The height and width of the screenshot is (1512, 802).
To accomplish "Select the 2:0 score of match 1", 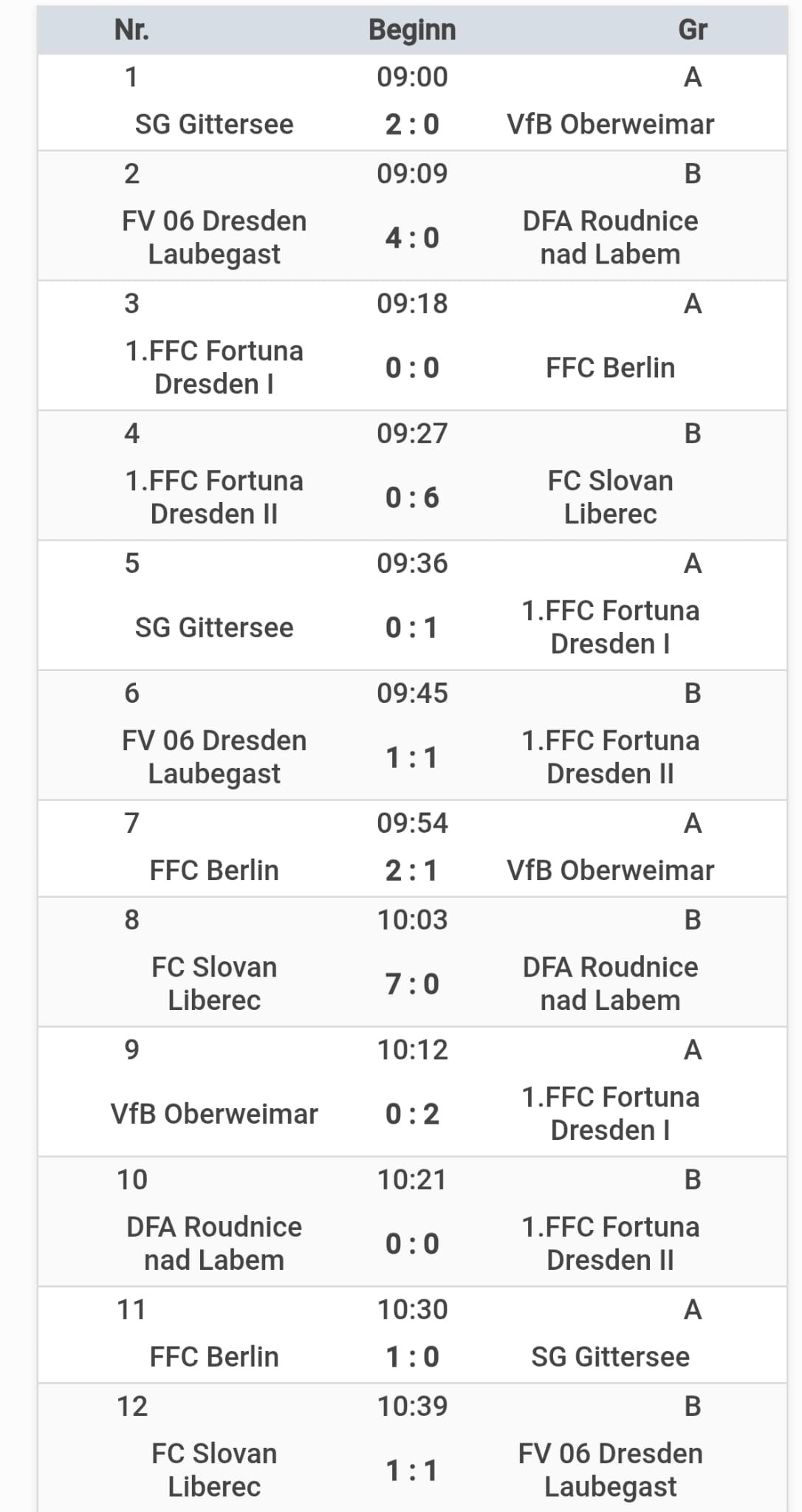I will [x=412, y=124].
